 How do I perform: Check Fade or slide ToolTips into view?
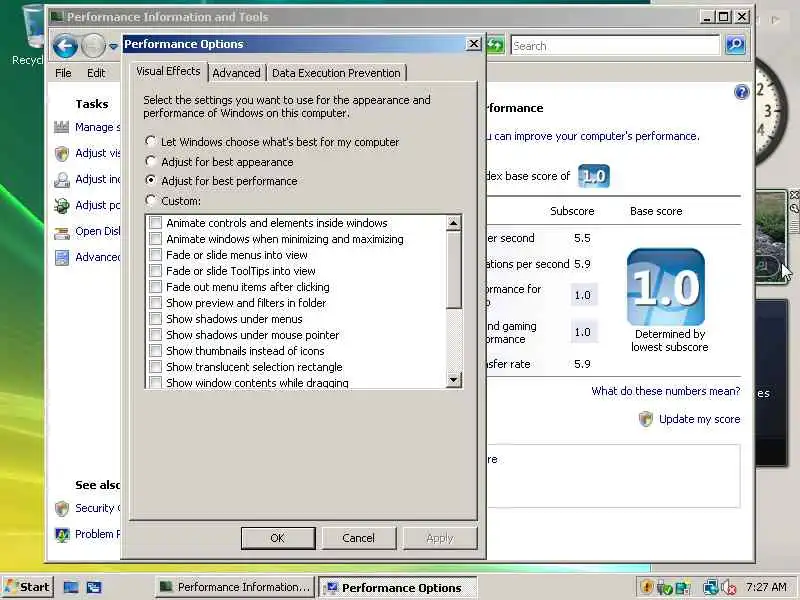click(x=156, y=271)
